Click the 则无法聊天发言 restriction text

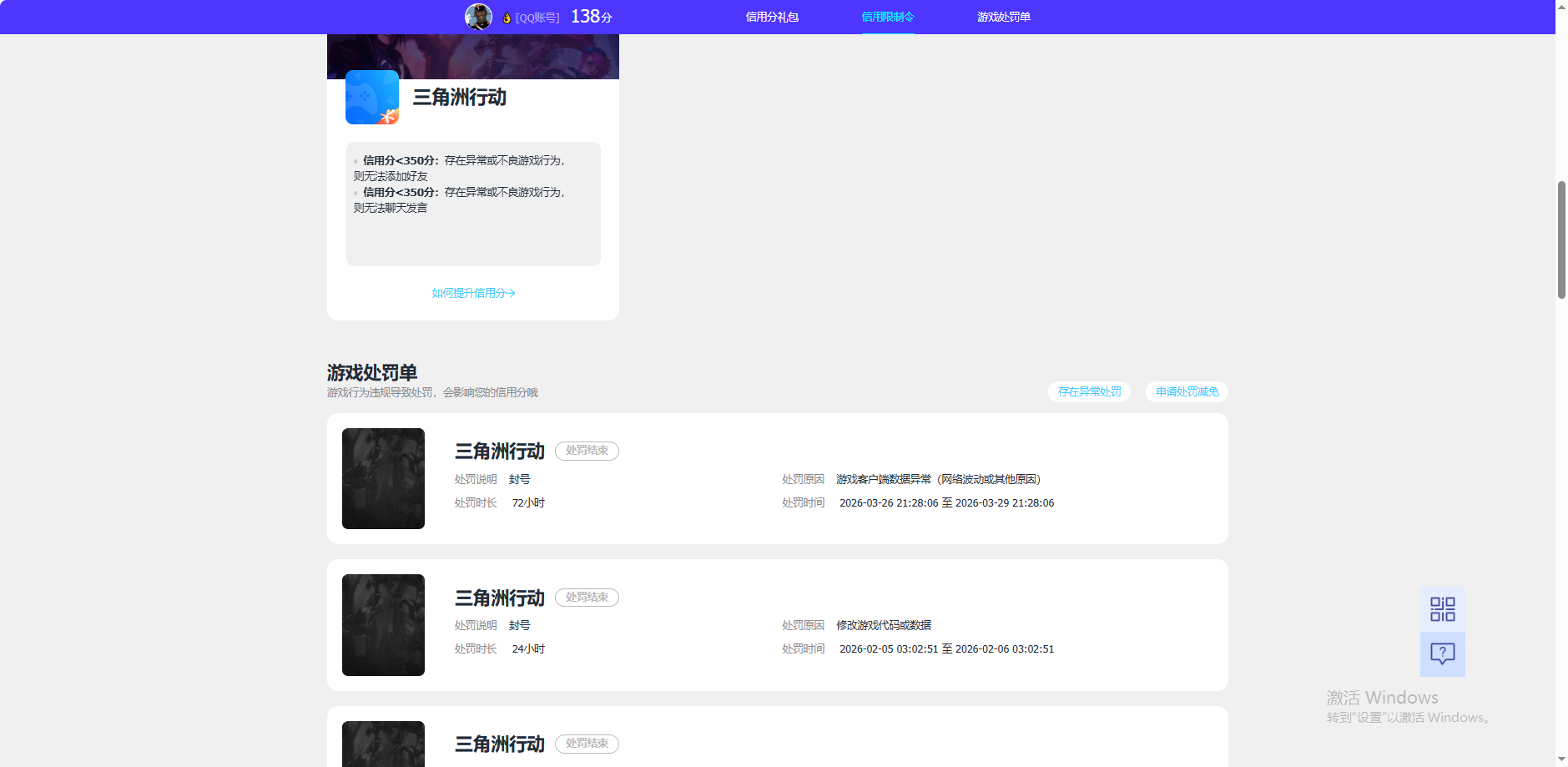tap(391, 208)
